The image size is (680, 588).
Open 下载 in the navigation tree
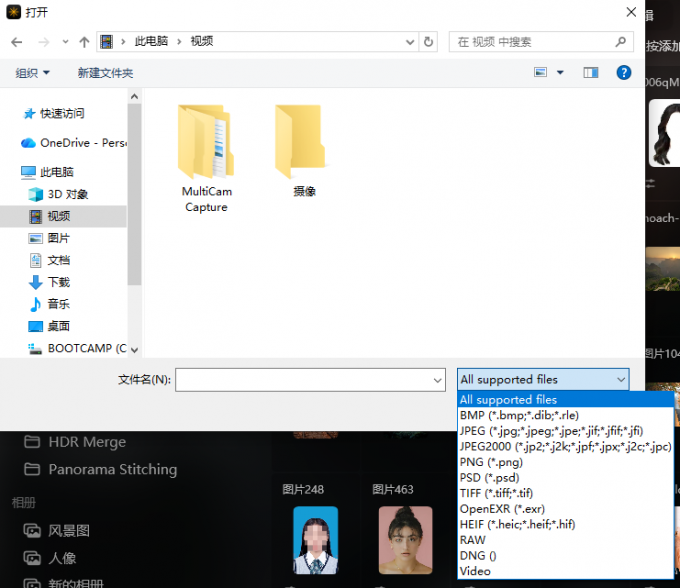pyautogui.click(x=49, y=282)
